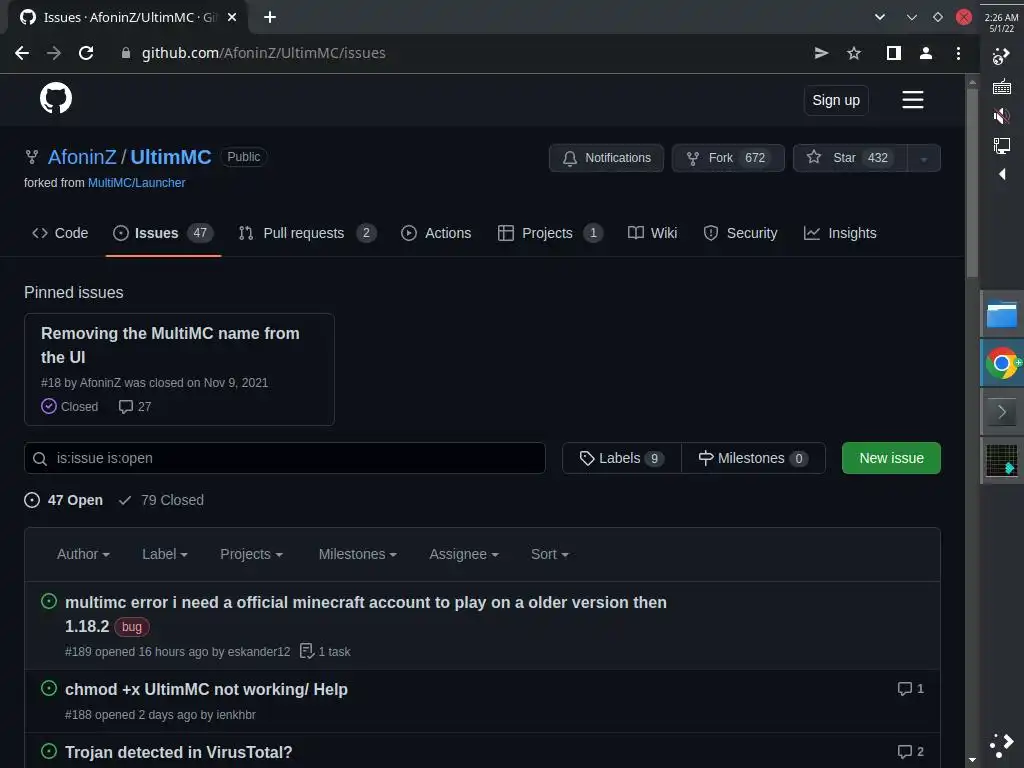Screen dimensions: 1024x768
Task: Show the 79 Closed issues
Action: tap(161, 500)
